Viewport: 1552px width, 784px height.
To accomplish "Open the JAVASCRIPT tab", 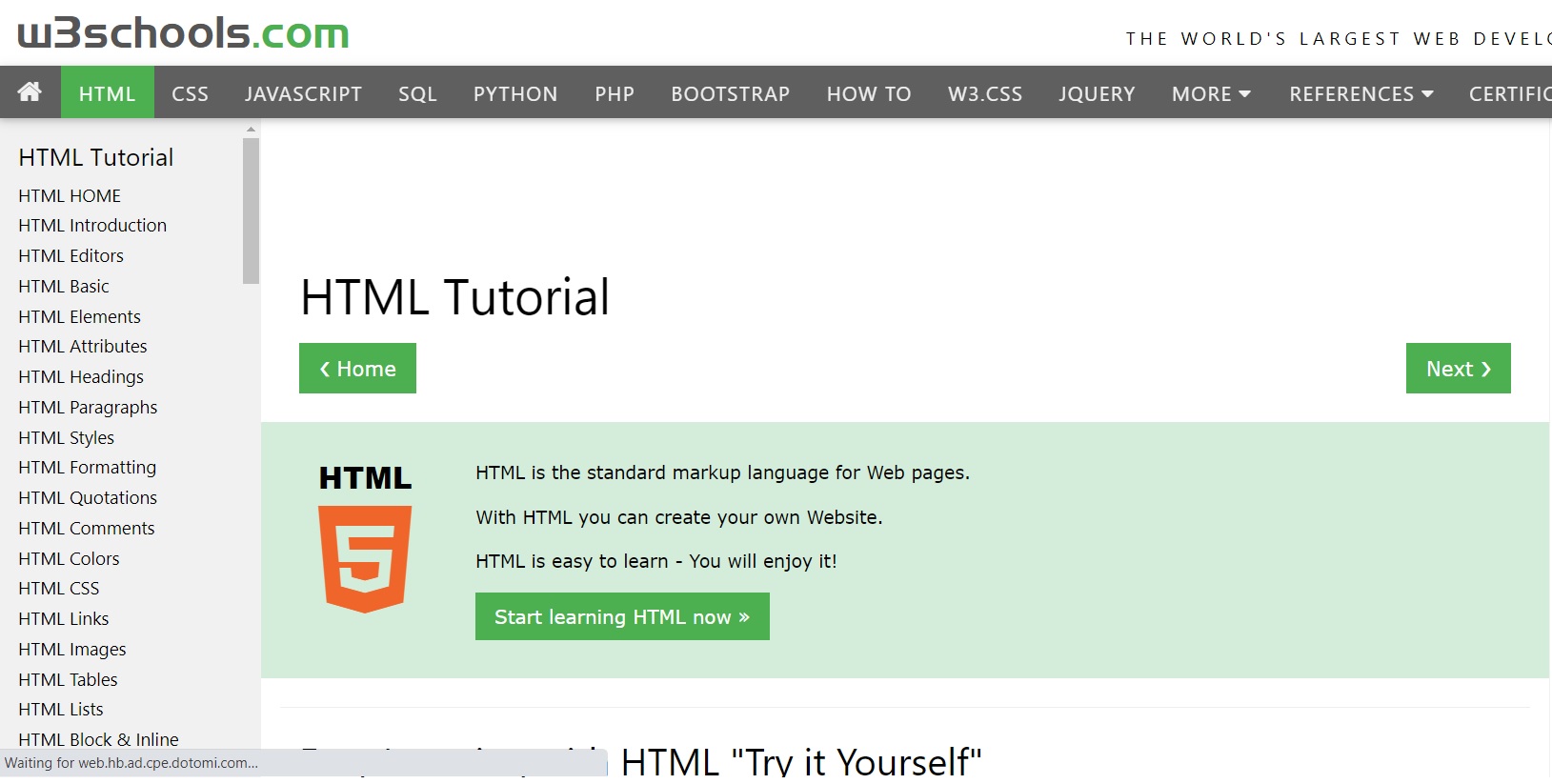I will coord(303,93).
